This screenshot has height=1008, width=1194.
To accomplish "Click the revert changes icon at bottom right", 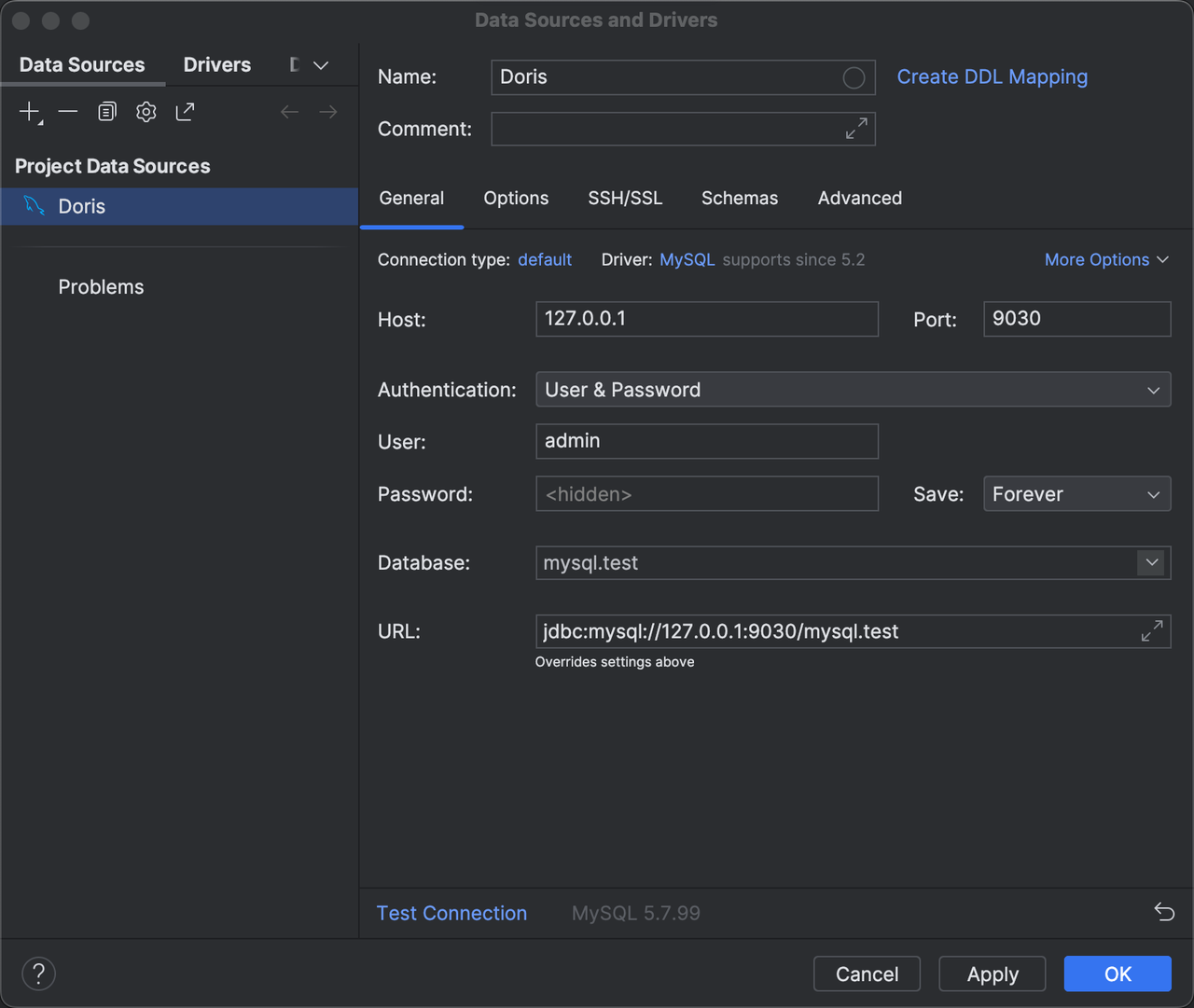I will 1163,912.
